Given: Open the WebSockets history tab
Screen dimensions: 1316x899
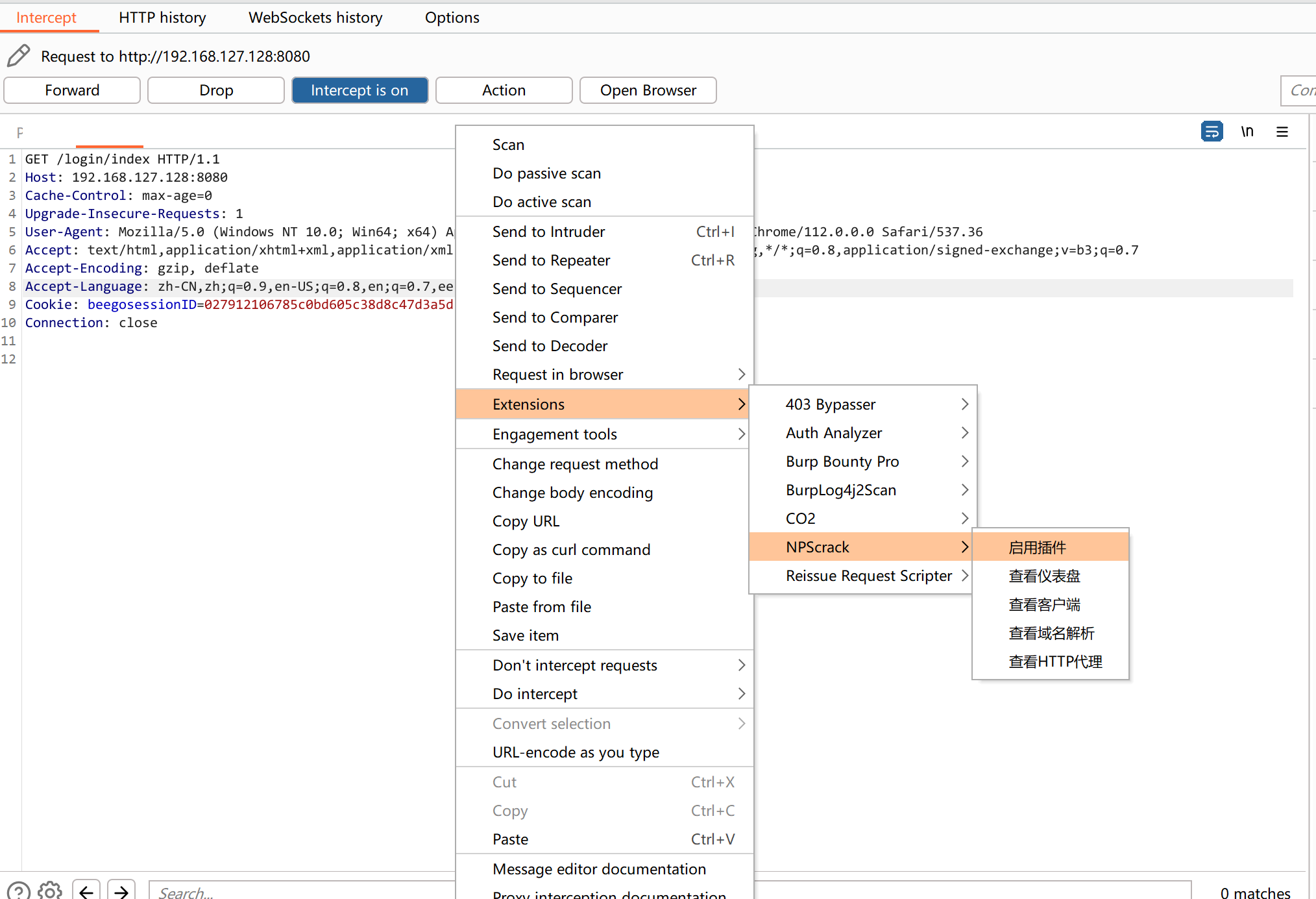Looking at the screenshot, I should point(315,18).
